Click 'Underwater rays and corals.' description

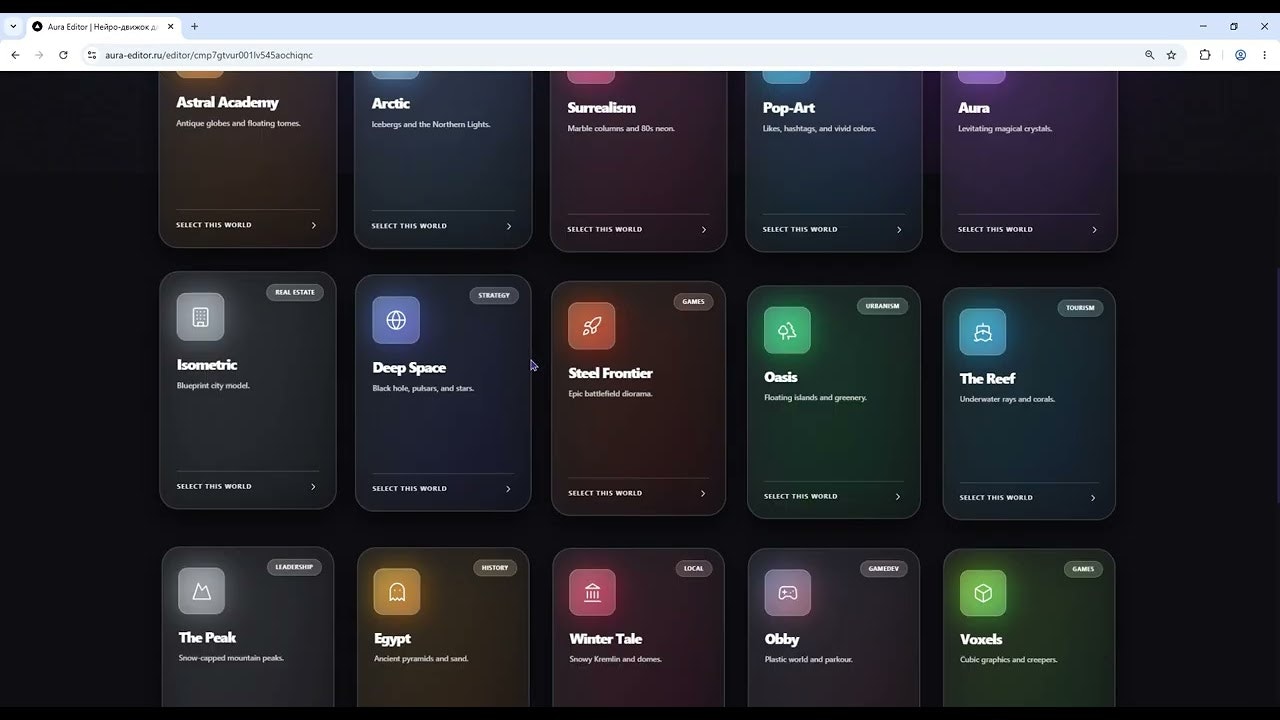pyautogui.click(x=1007, y=399)
